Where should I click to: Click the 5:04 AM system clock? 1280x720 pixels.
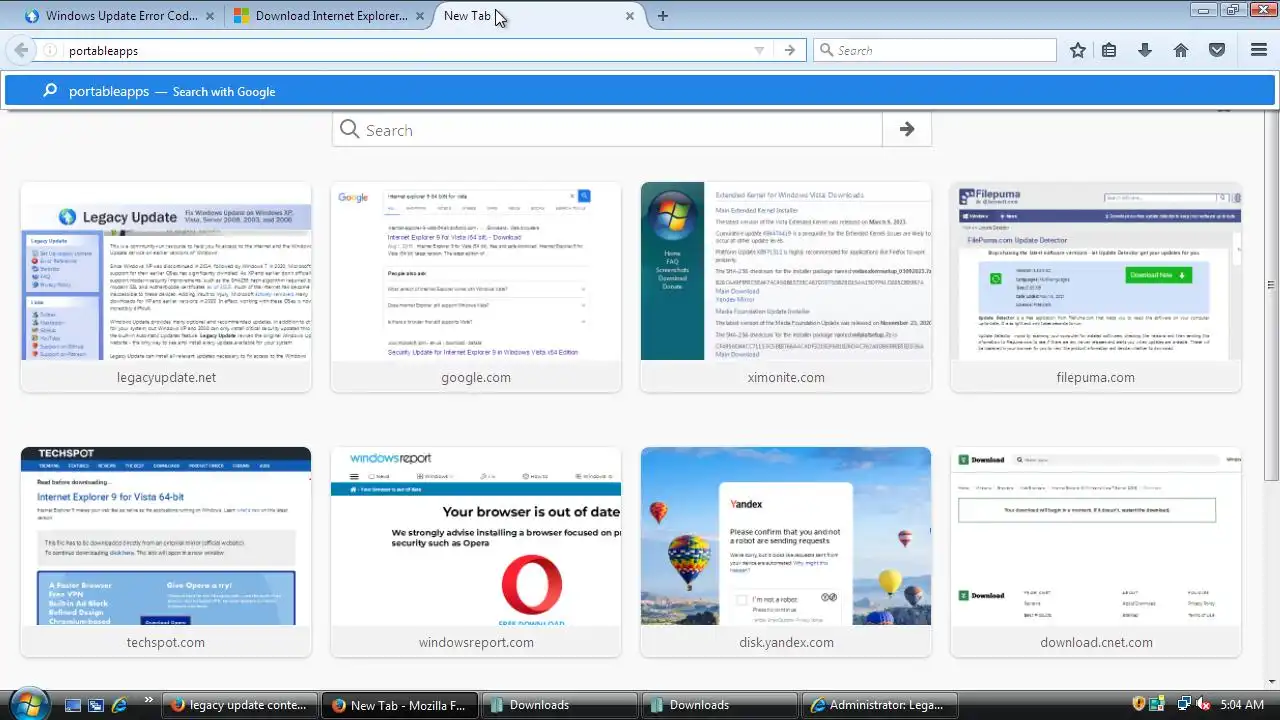coord(1243,705)
